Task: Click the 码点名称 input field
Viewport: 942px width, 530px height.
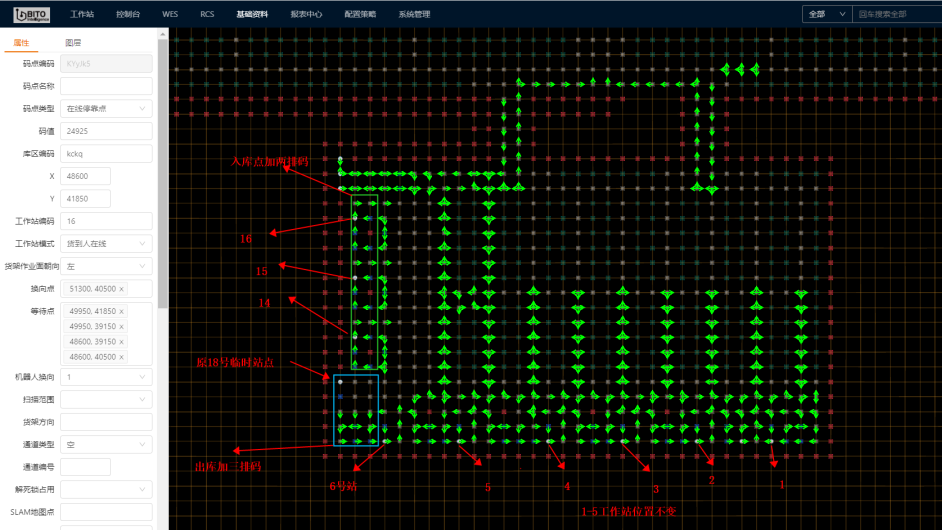Action: (106, 86)
